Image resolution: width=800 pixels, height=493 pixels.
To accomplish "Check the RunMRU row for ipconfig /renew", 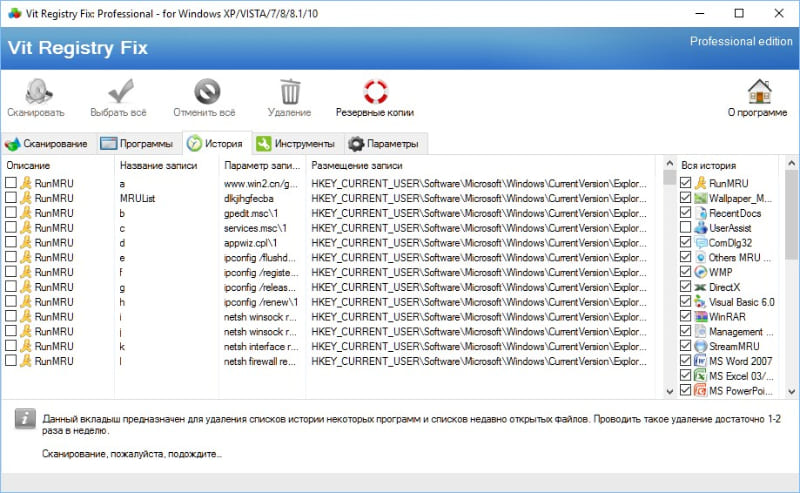I will (x=11, y=301).
